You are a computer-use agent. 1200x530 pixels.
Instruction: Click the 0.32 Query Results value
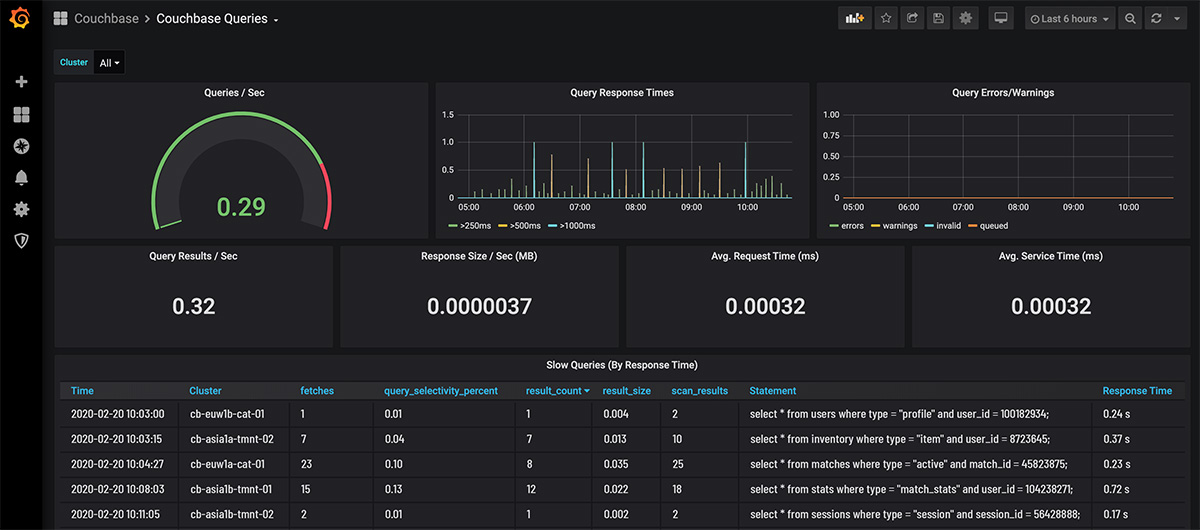click(x=194, y=307)
